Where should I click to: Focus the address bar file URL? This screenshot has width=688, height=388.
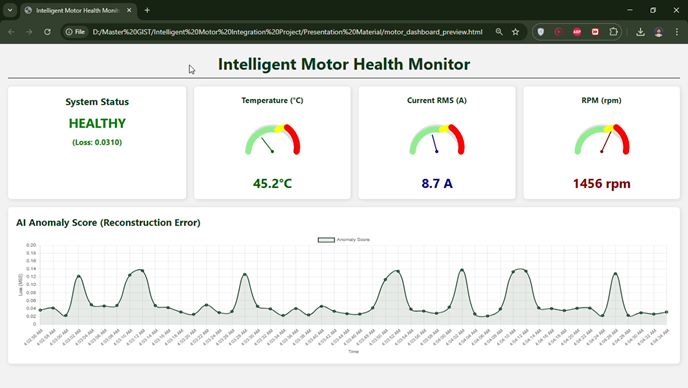point(287,32)
